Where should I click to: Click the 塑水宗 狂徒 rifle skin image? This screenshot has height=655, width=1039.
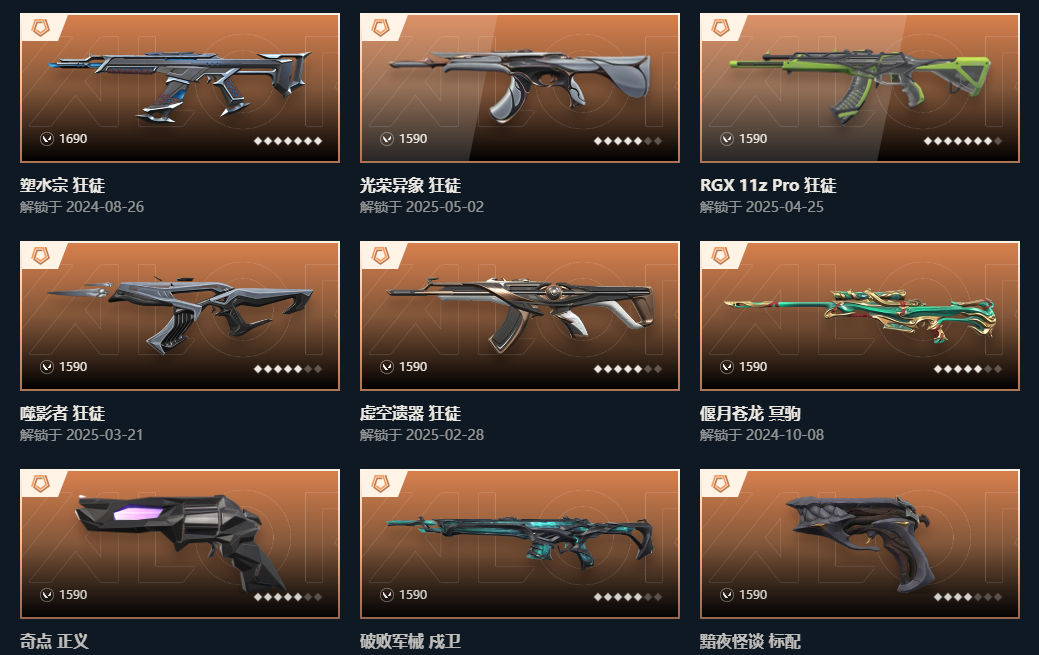pos(180,88)
